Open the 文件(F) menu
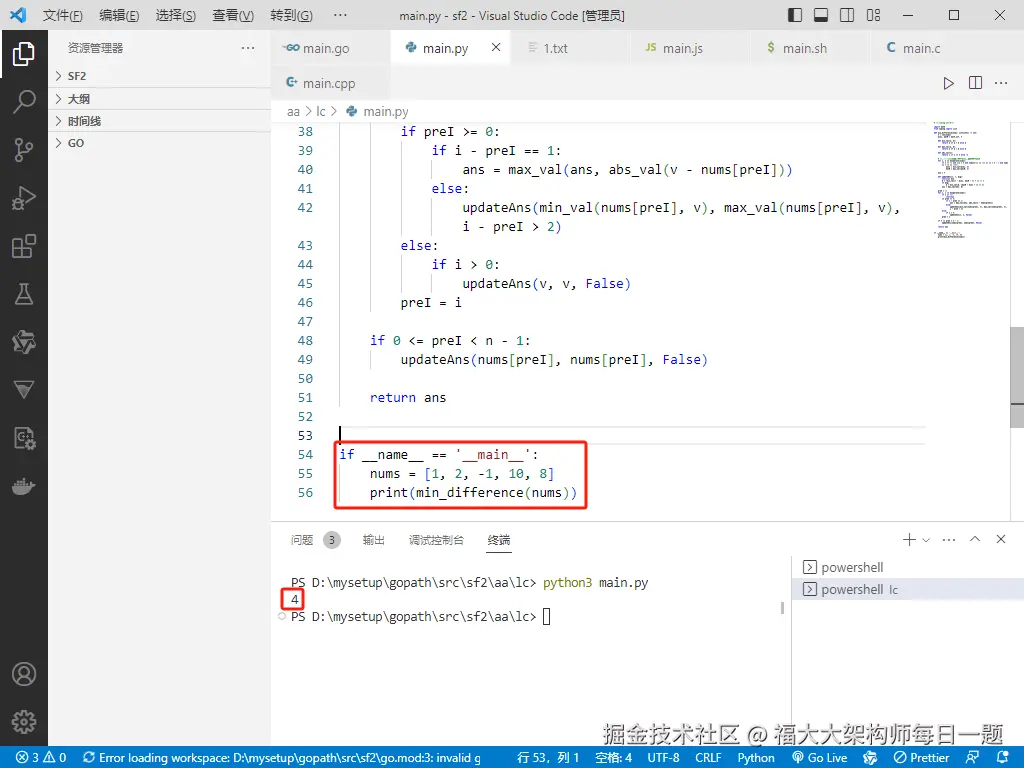This screenshot has width=1024, height=768. [63, 15]
